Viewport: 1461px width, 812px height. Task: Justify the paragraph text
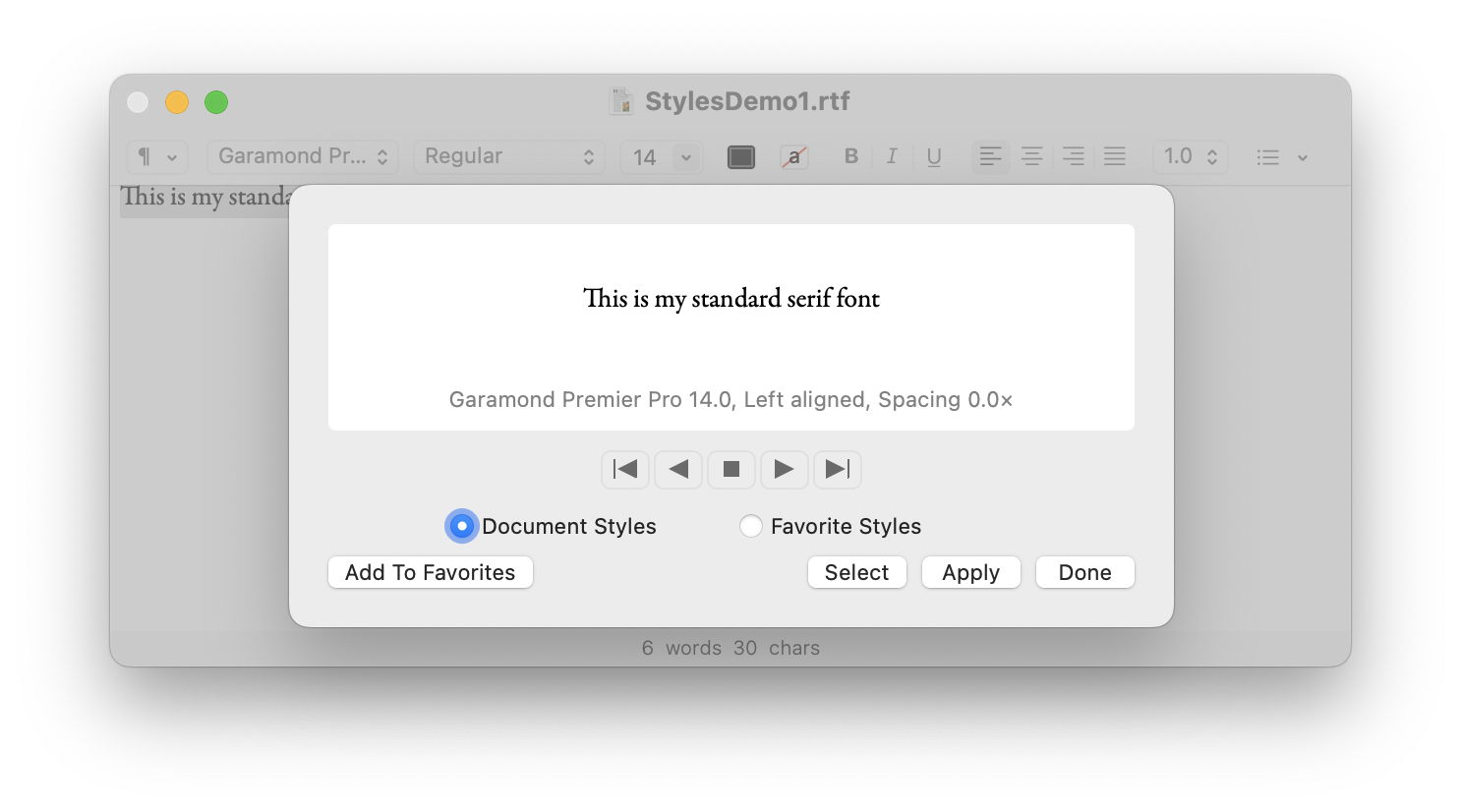pos(1114,156)
